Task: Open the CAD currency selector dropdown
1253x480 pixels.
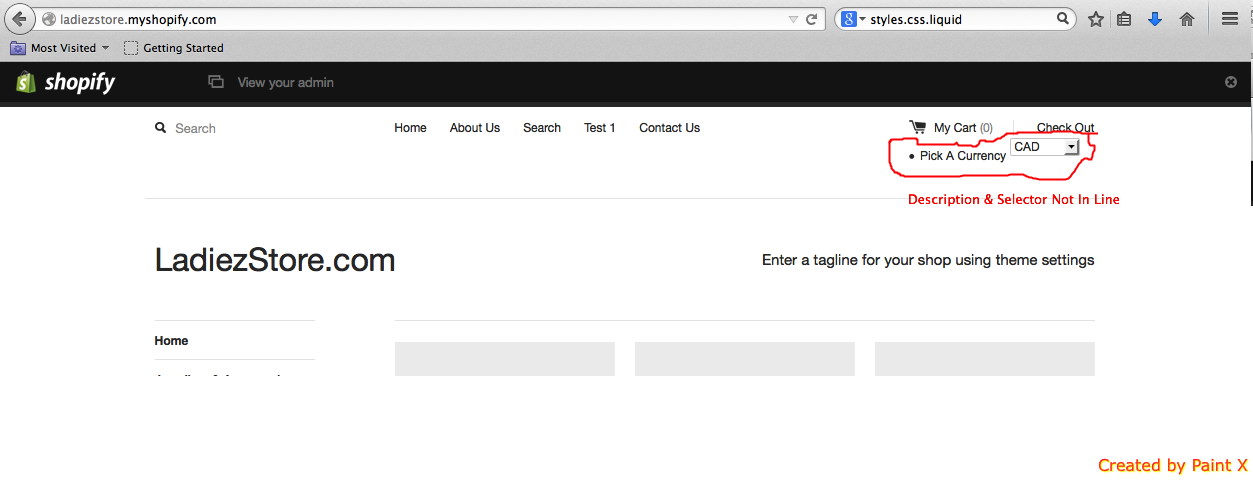Action: 1045,147
